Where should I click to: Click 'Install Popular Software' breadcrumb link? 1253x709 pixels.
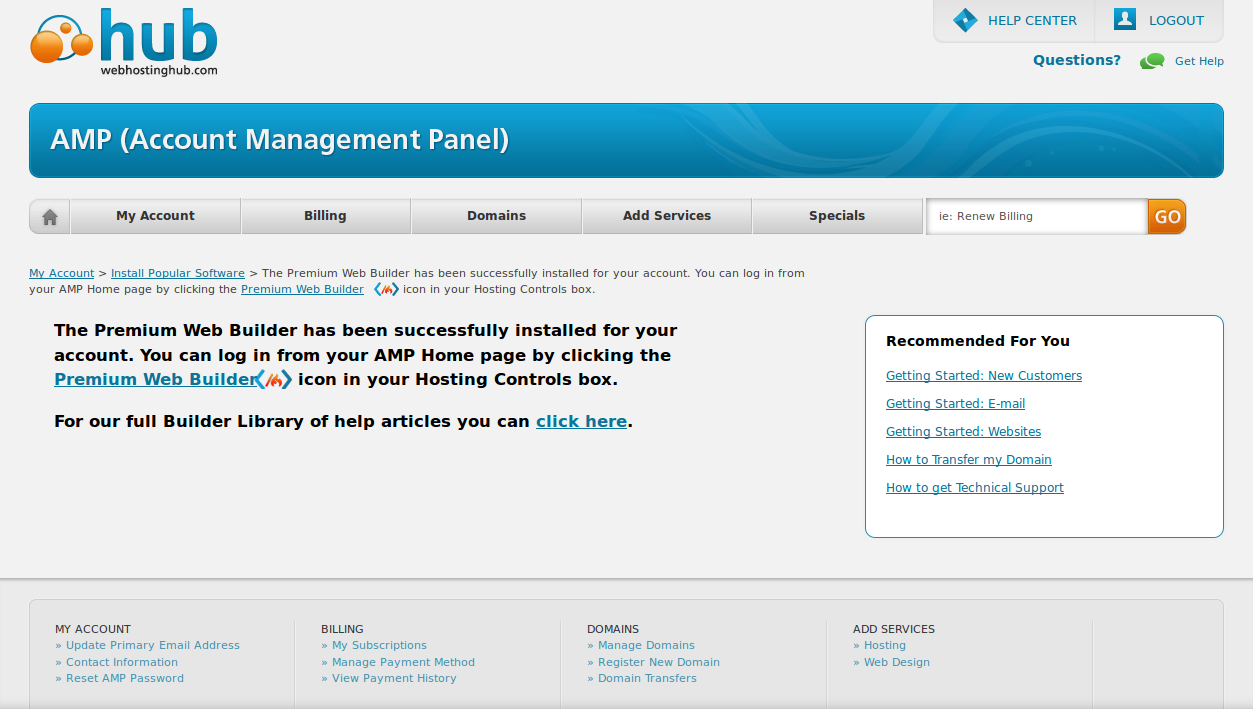178,273
